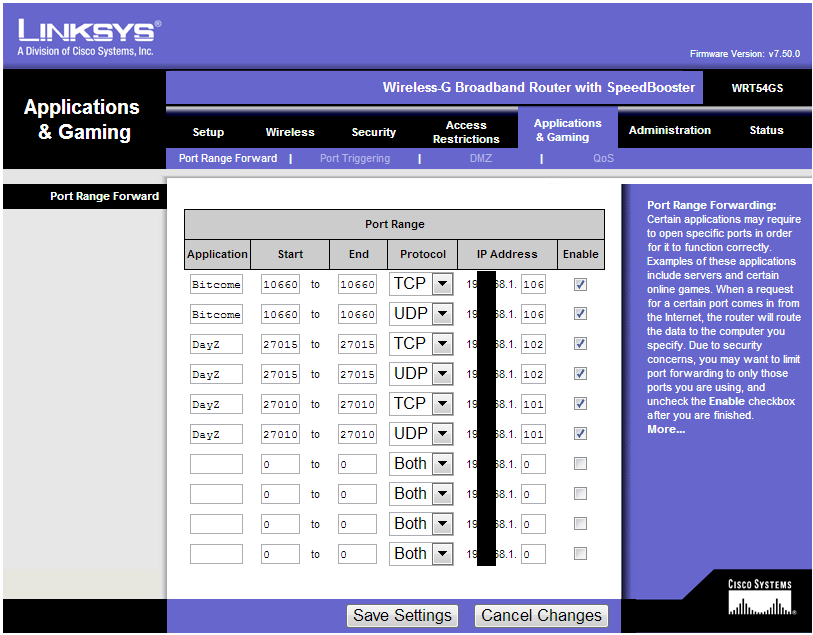Click the Protocol column header
The height and width of the screenshot is (635, 813).
[x=423, y=254]
